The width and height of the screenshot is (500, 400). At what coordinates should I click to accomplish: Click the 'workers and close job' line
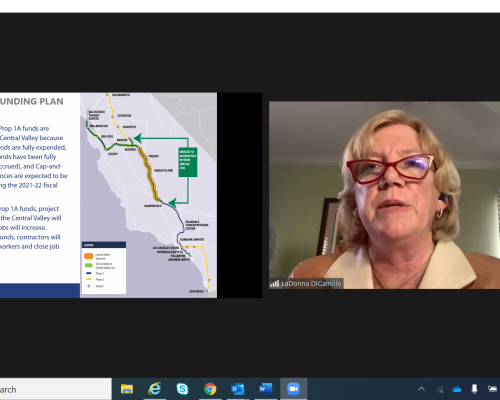click(30, 246)
